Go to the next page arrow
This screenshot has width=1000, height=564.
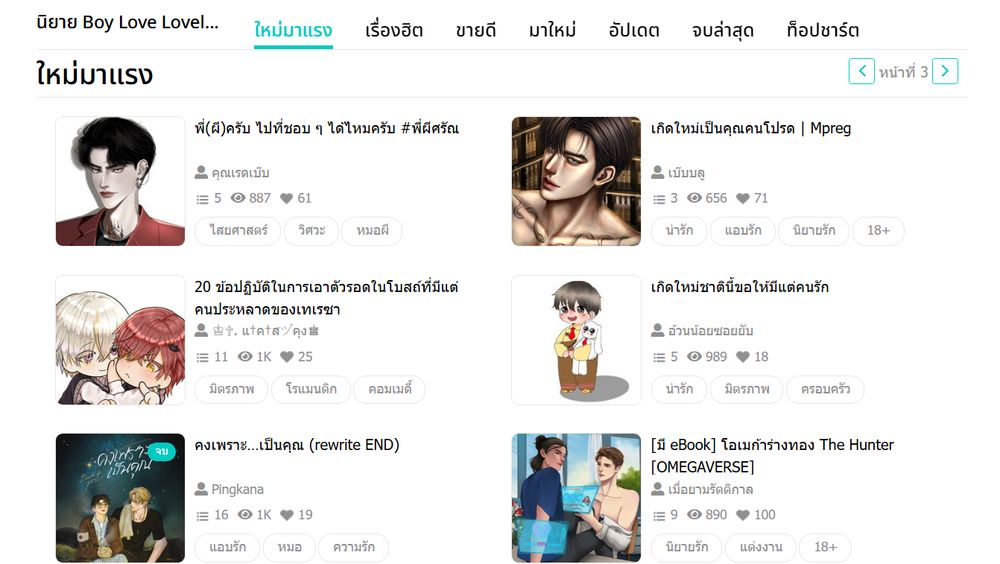click(945, 71)
